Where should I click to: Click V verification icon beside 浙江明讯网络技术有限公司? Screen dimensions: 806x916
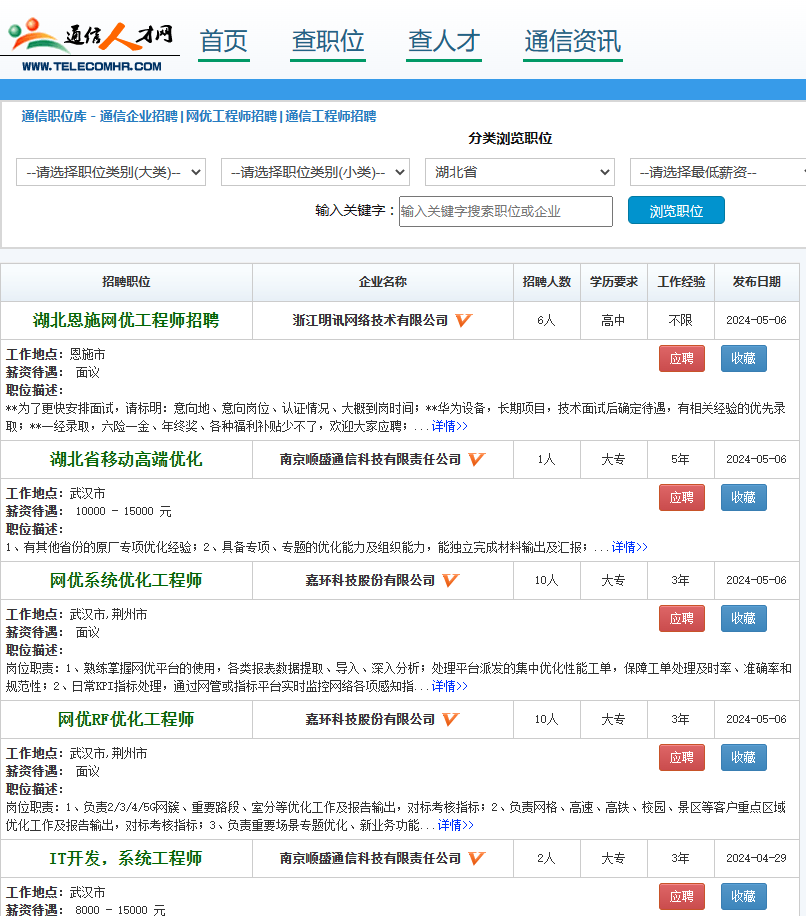(x=462, y=320)
